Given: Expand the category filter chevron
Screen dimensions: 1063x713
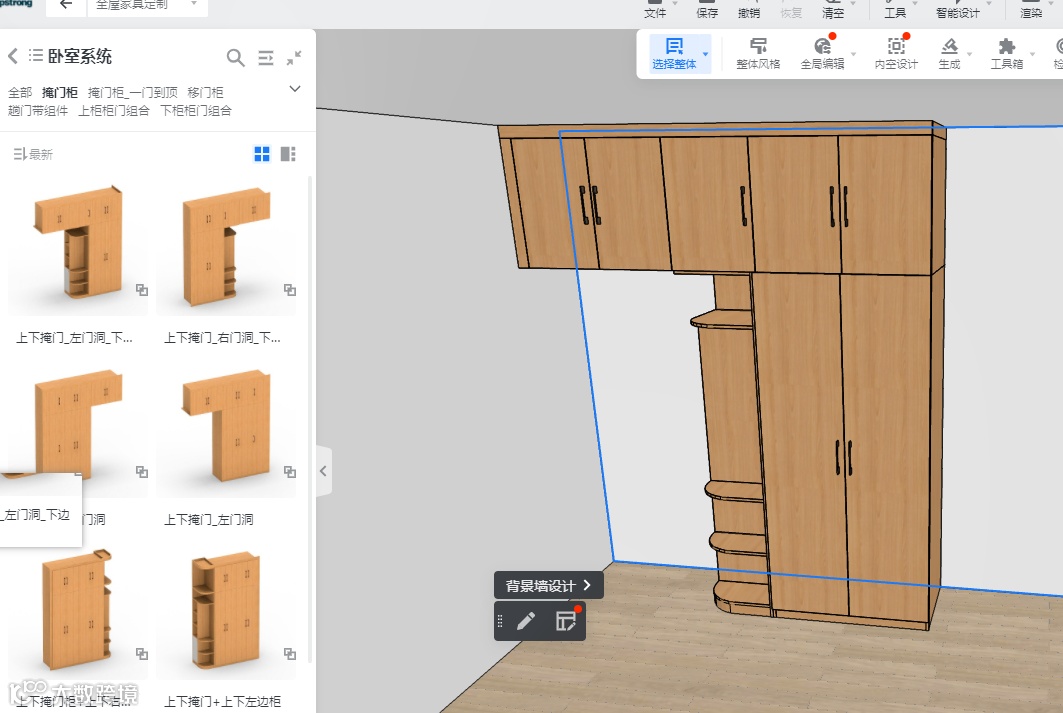Looking at the screenshot, I should coord(295,89).
